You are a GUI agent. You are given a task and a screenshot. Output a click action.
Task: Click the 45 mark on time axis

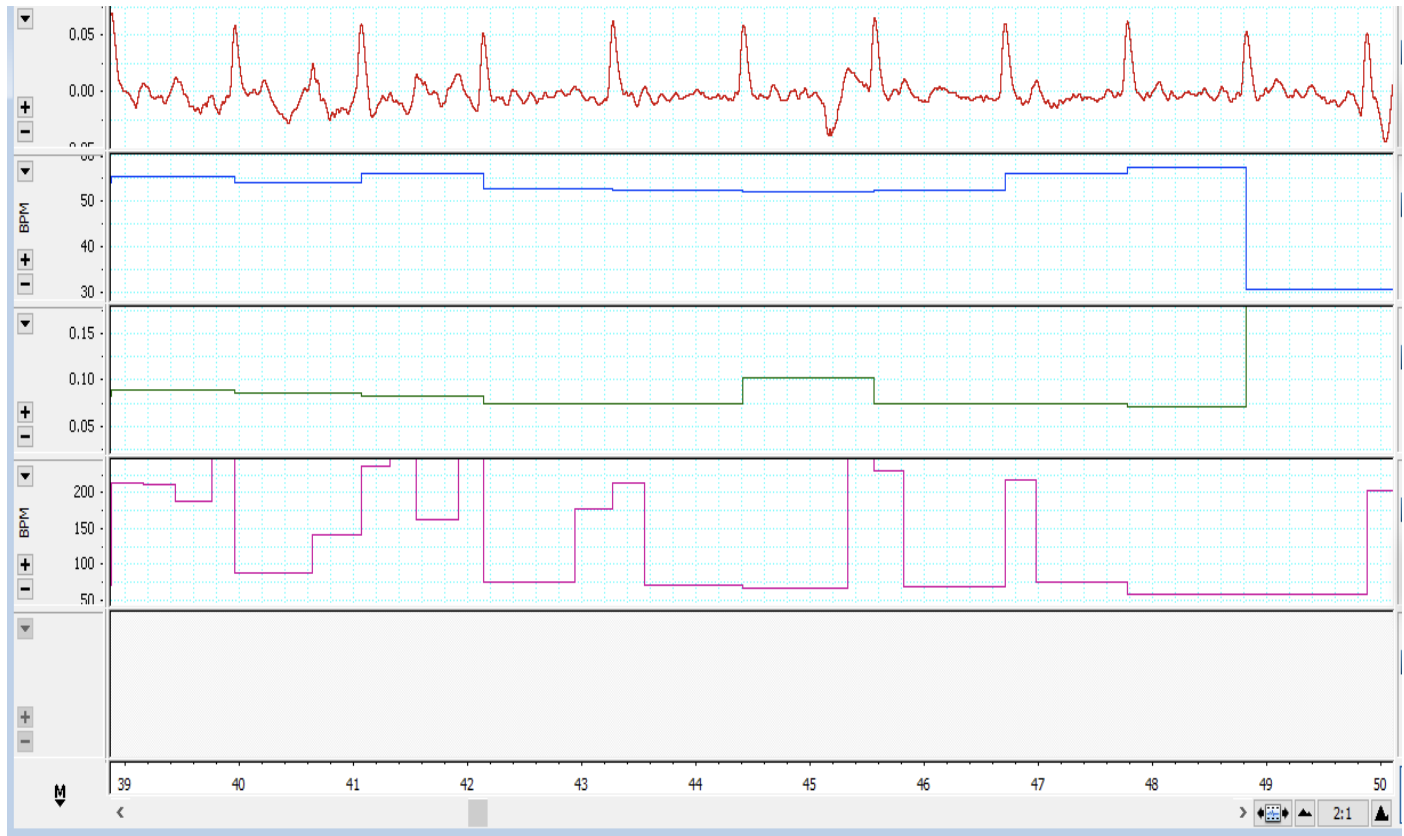[x=810, y=784]
